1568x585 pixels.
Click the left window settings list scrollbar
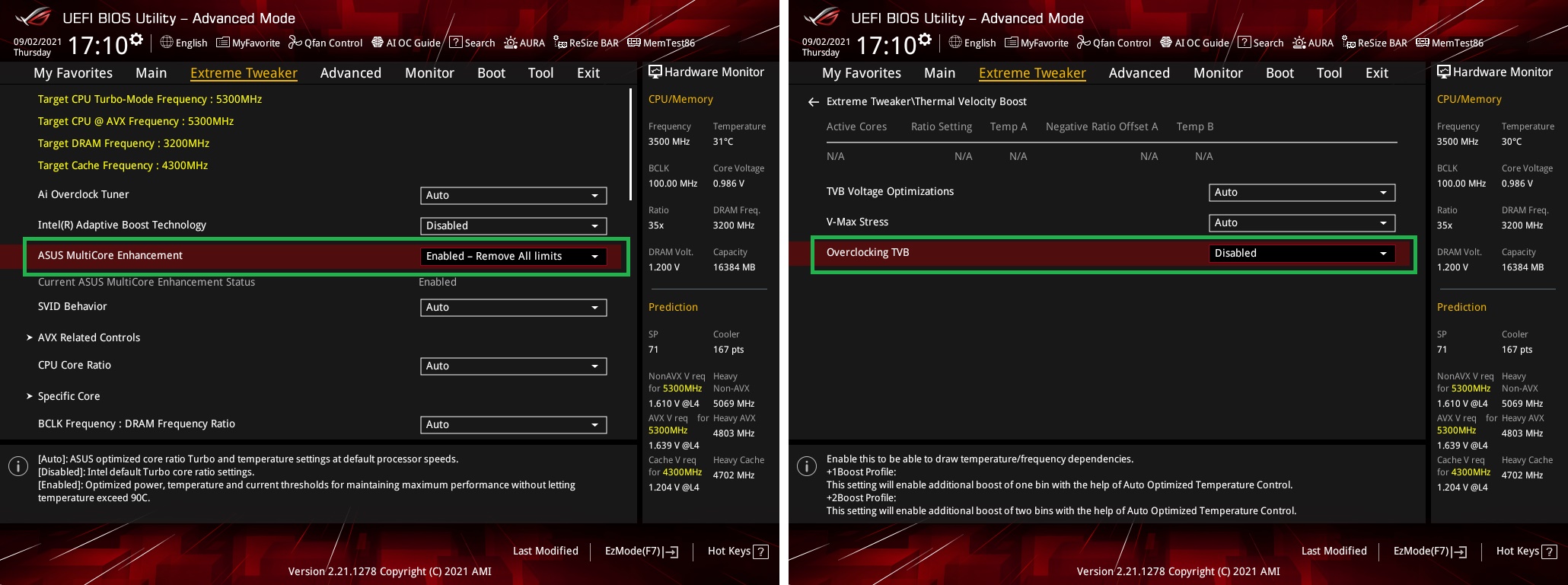click(630, 145)
